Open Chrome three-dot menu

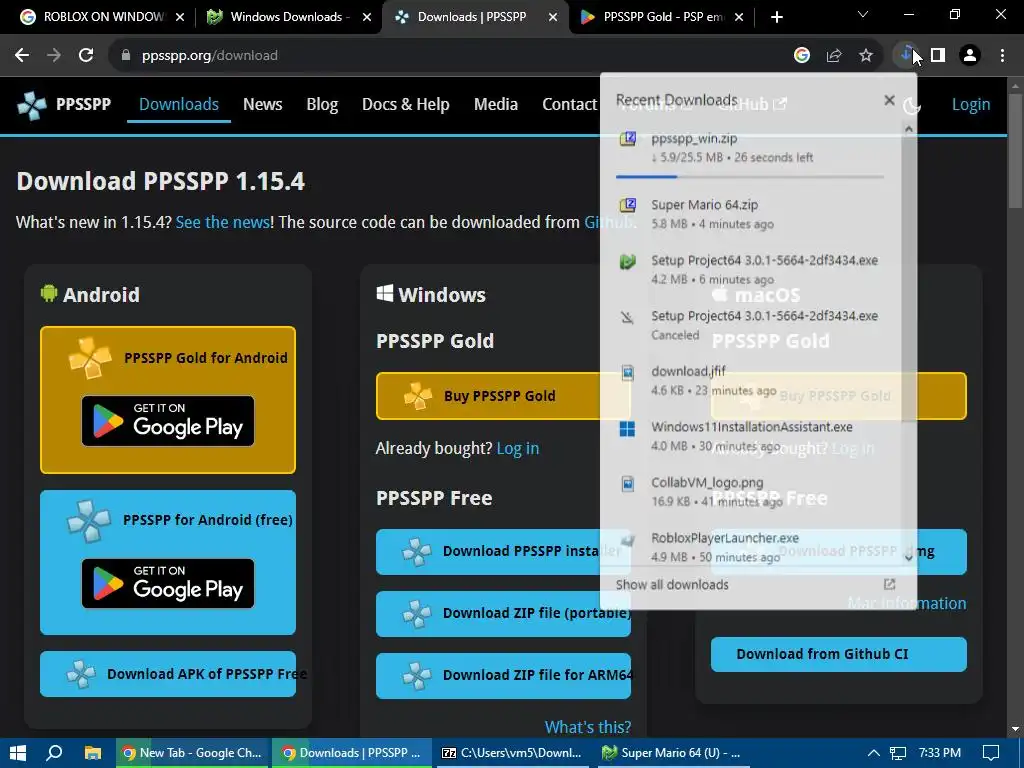(x=1002, y=56)
